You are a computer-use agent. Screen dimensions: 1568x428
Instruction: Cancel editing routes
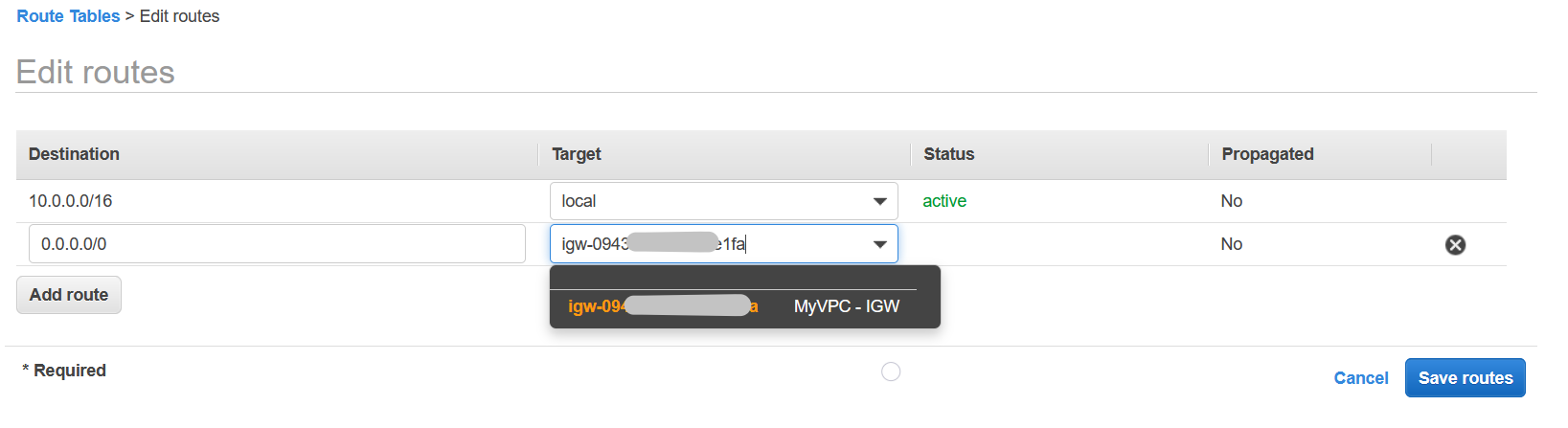1360,378
